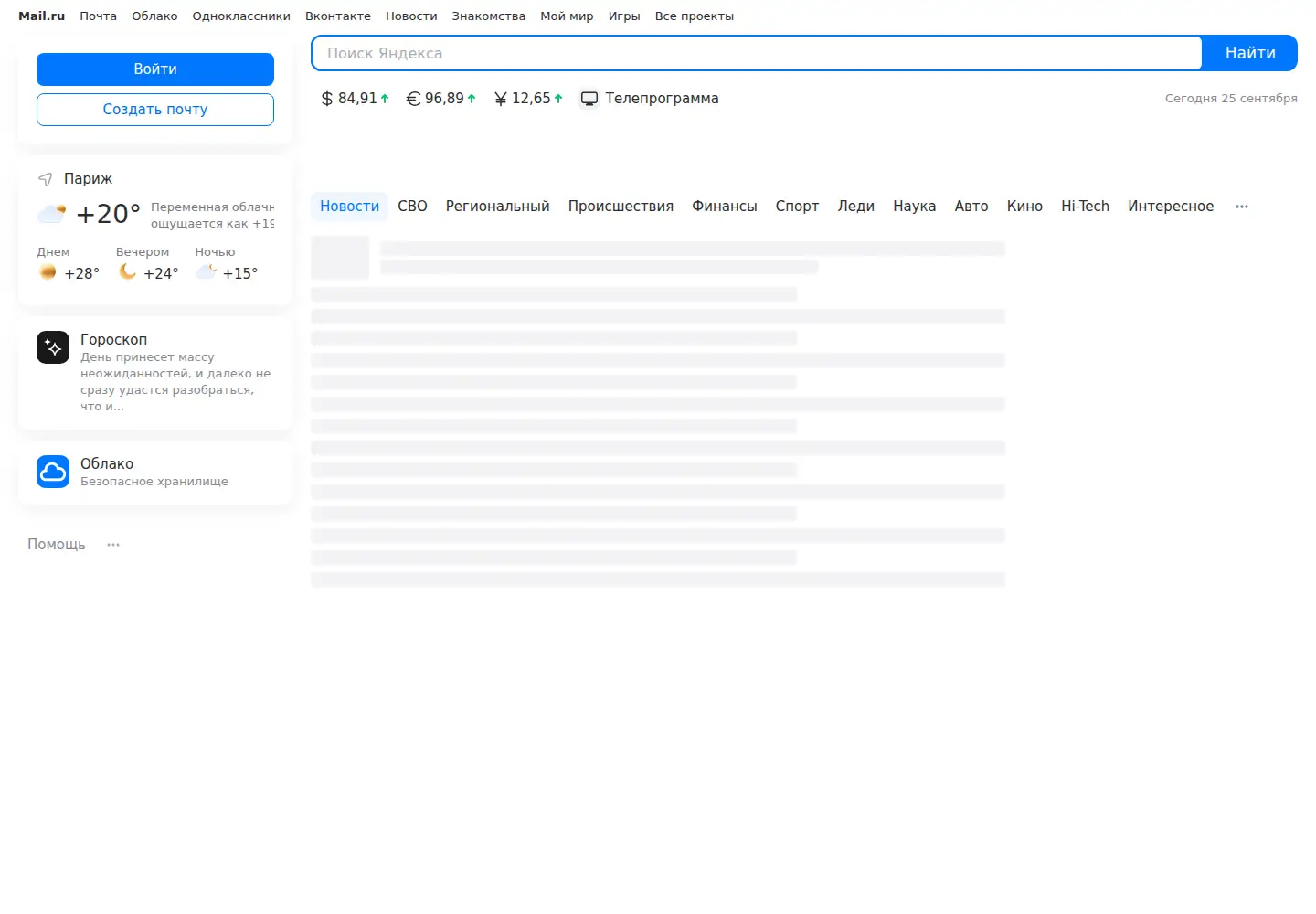
Task: Click the evening moon icon next to +24°
Action: 127,272
